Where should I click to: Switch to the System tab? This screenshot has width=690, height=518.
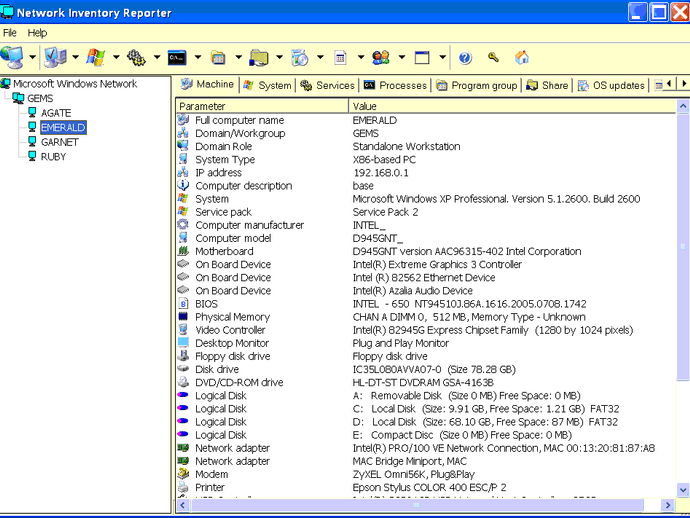[268, 85]
